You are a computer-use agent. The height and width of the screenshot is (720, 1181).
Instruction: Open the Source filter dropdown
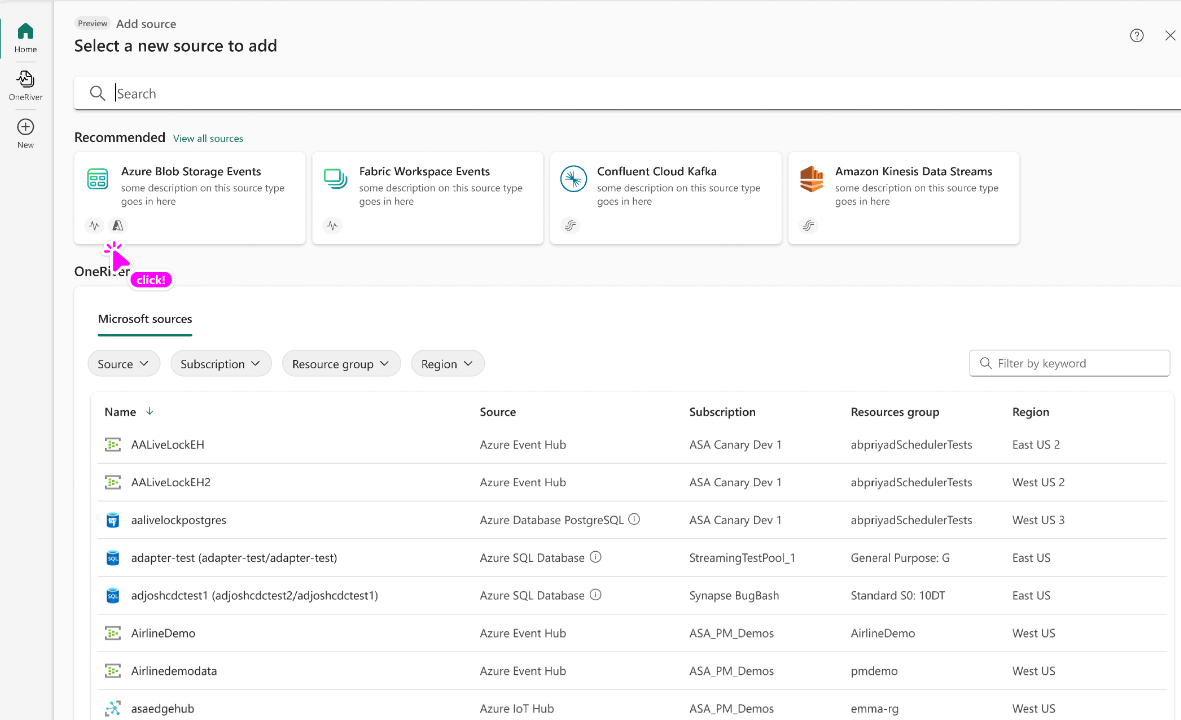[x=124, y=364]
